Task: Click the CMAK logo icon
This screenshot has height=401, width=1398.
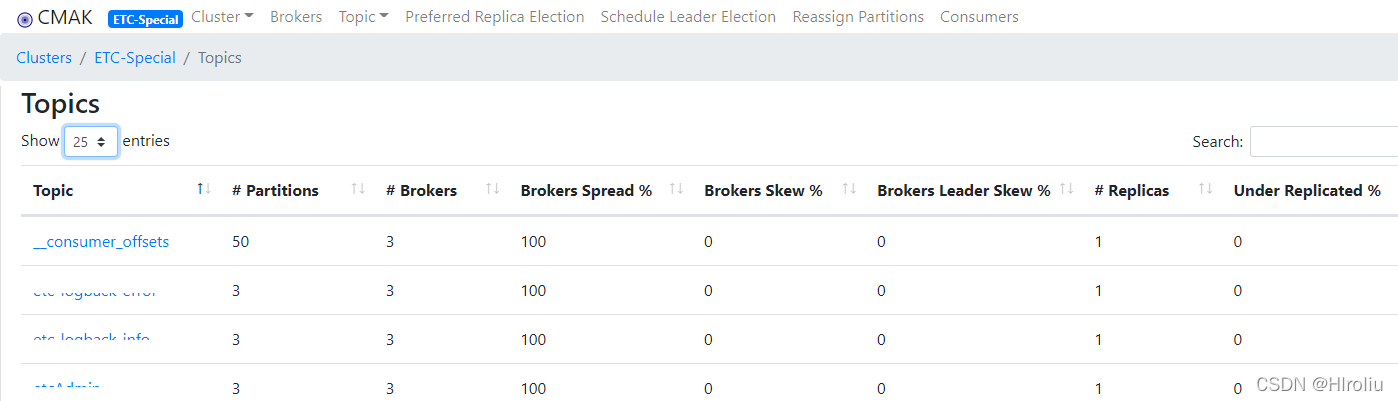Action: point(25,18)
